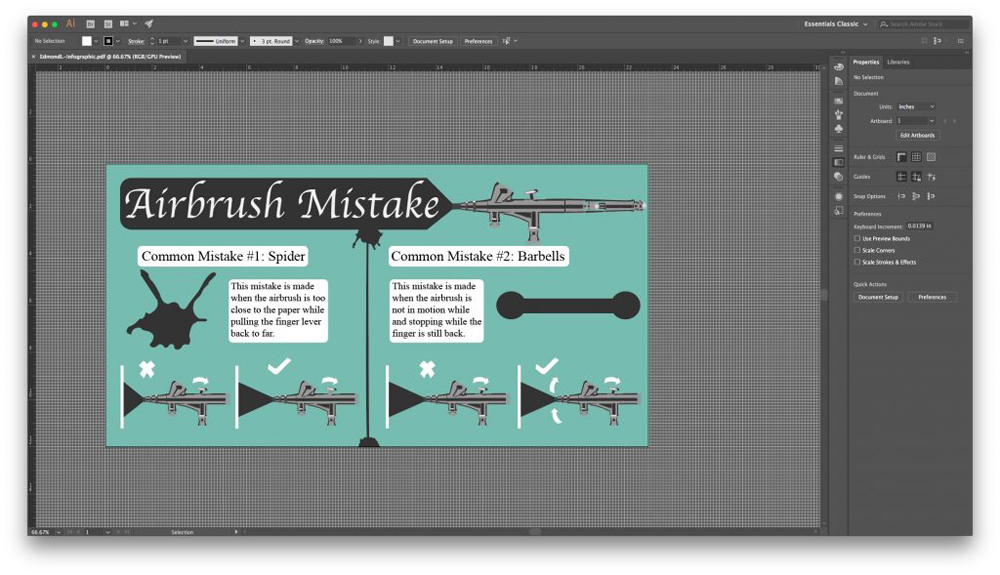The width and height of the screenshot is (1000, 575).
Task: Open Adobe Stock via the St icon
Action: [x=108, y=24]
